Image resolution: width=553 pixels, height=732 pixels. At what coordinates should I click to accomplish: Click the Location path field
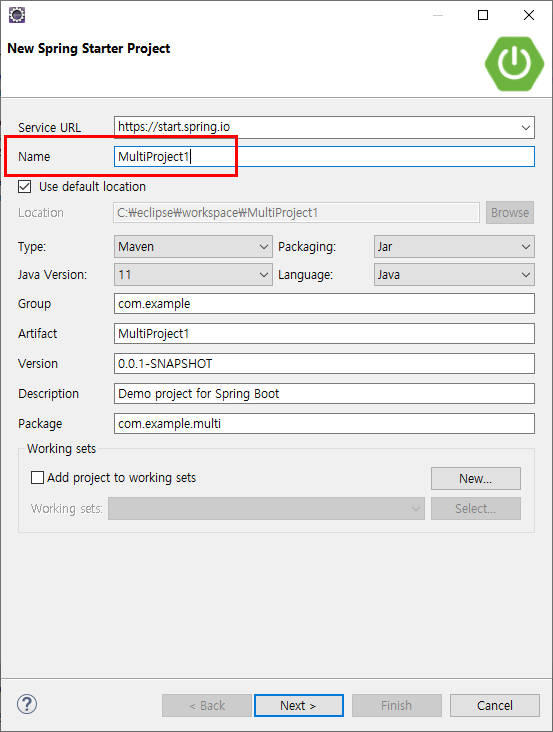click(x=296, y=213)
